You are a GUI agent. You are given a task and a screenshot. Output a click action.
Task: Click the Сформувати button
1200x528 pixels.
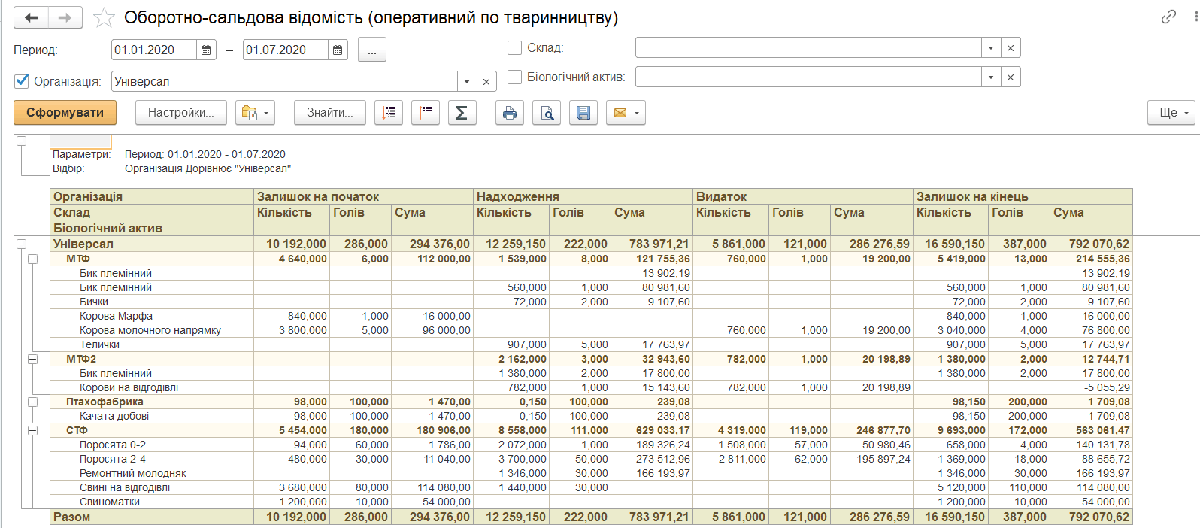coord(66,113)
